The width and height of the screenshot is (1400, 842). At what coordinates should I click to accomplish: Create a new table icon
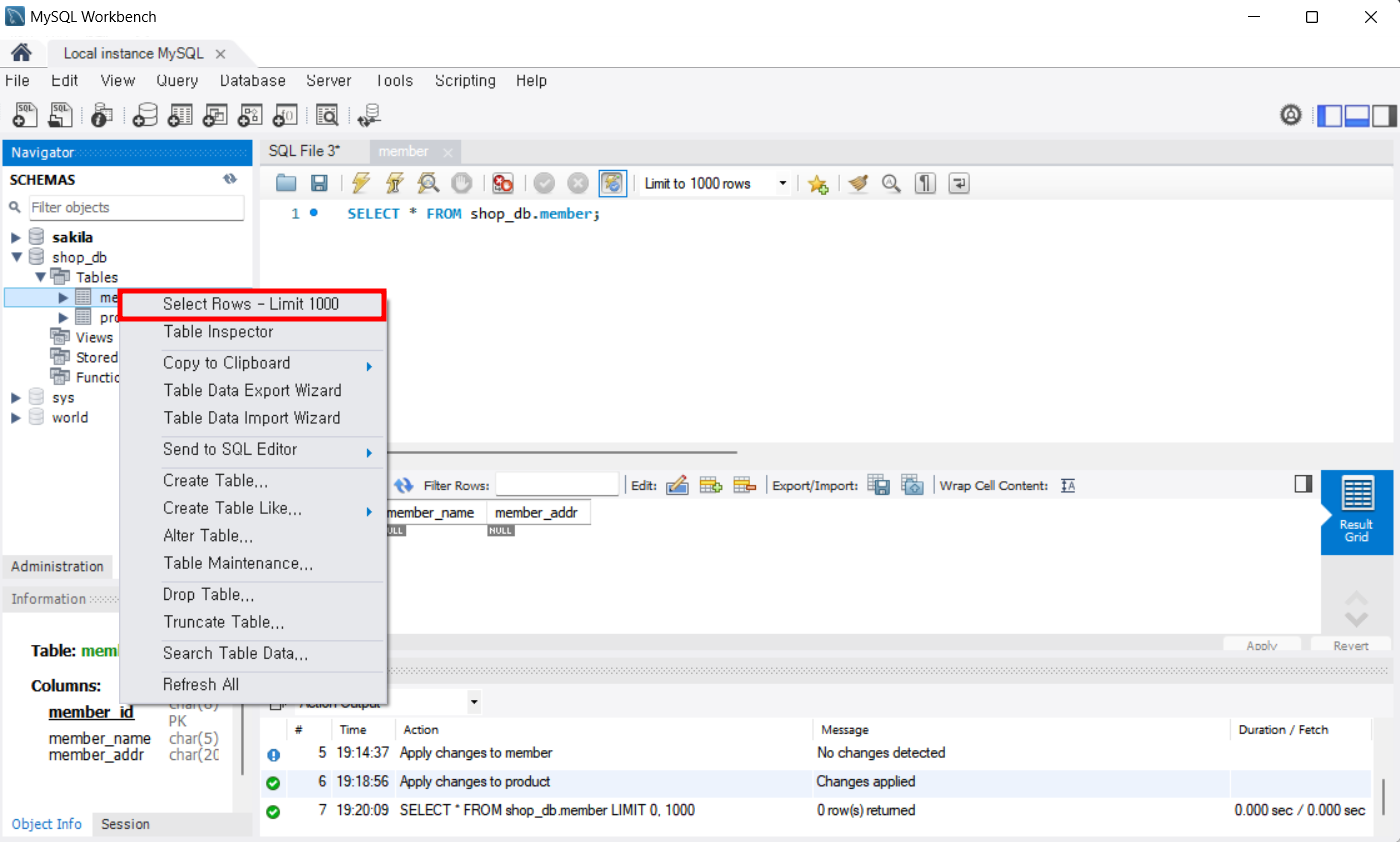[181, 115]
